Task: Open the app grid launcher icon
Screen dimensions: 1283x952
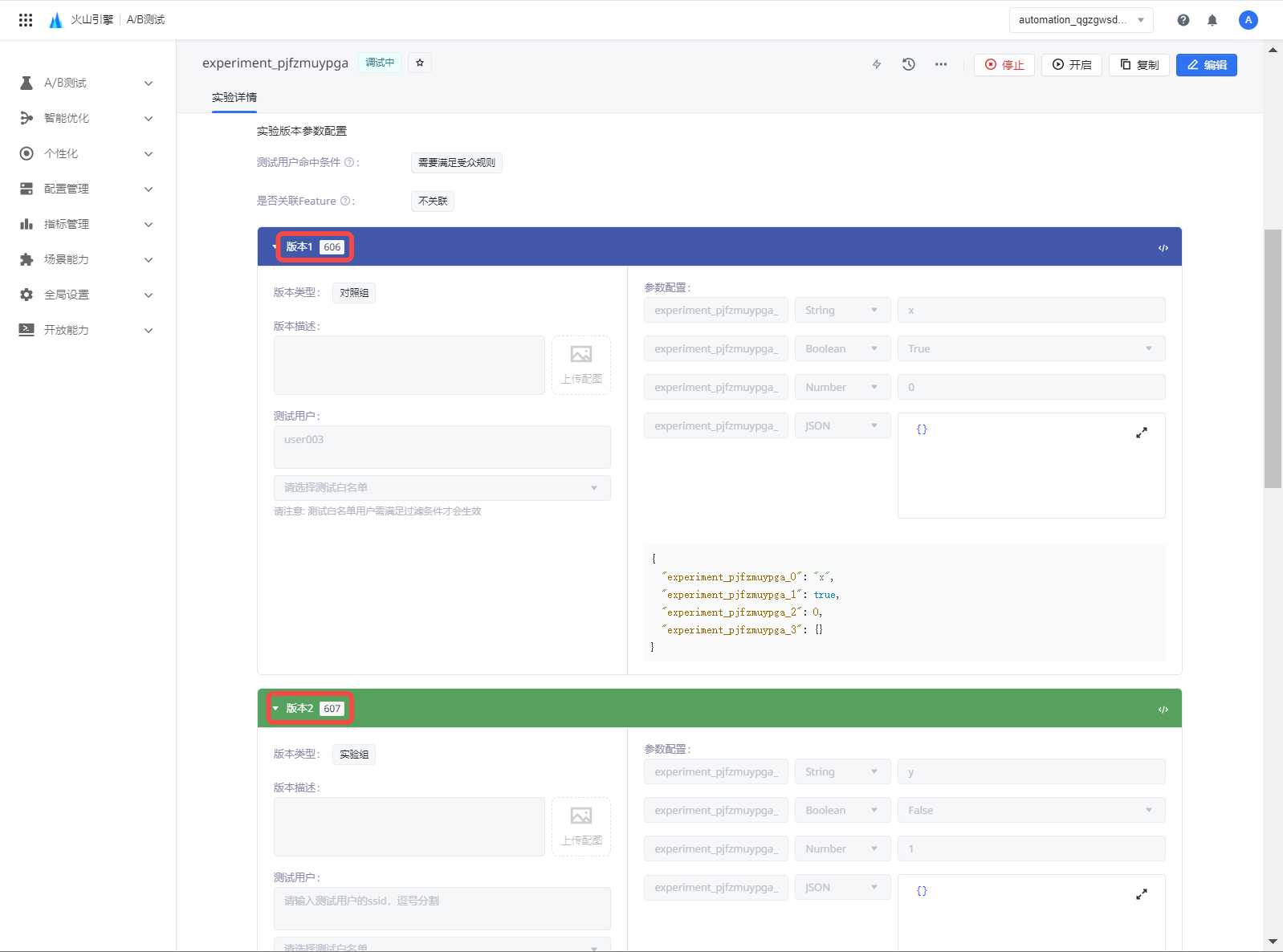Action: 26,20
